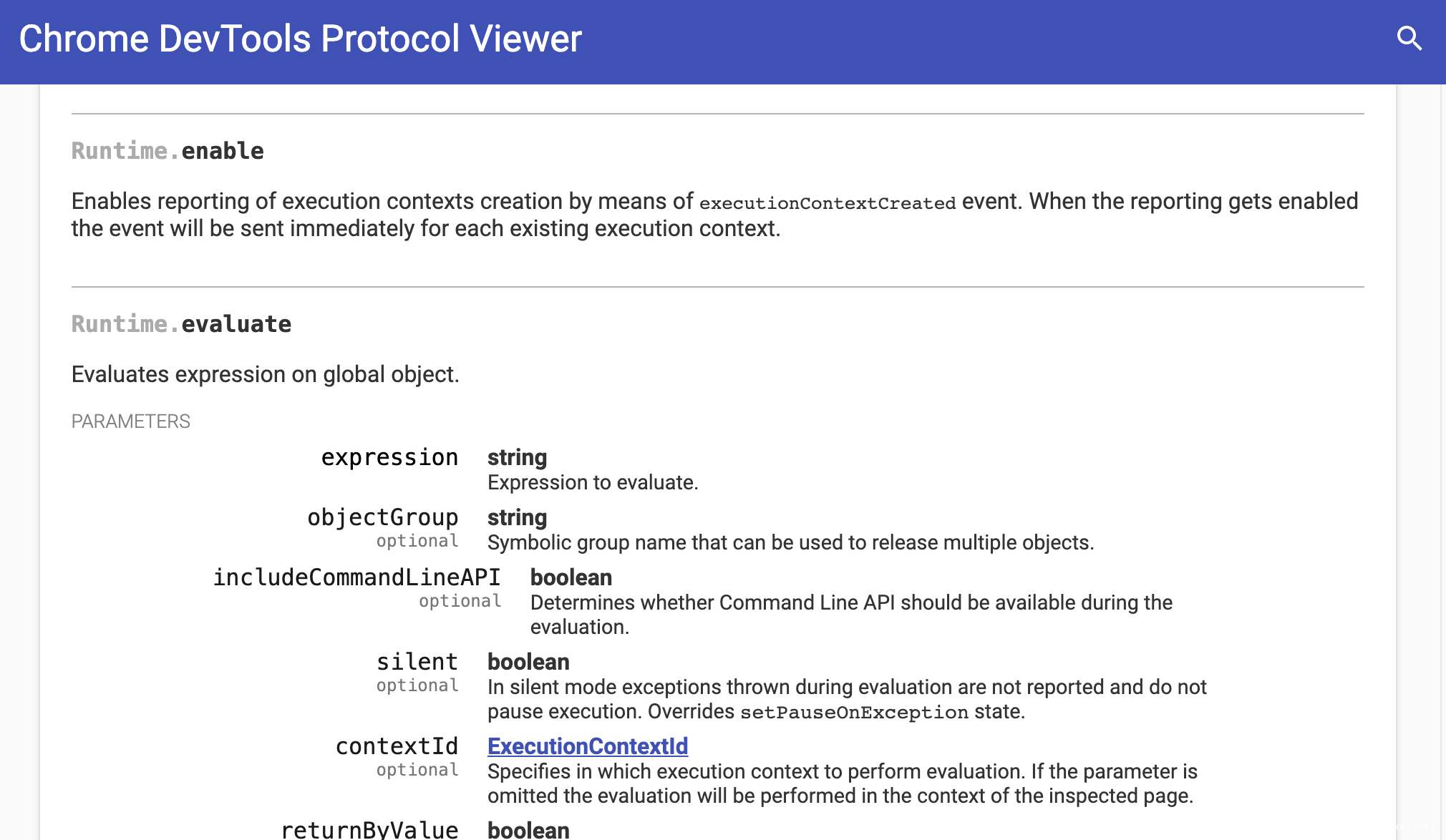Click the boolean type beside includeCommandLineAPI
Screen dimensions: 1446x840
pyautogui.click(x=571, y=577)
